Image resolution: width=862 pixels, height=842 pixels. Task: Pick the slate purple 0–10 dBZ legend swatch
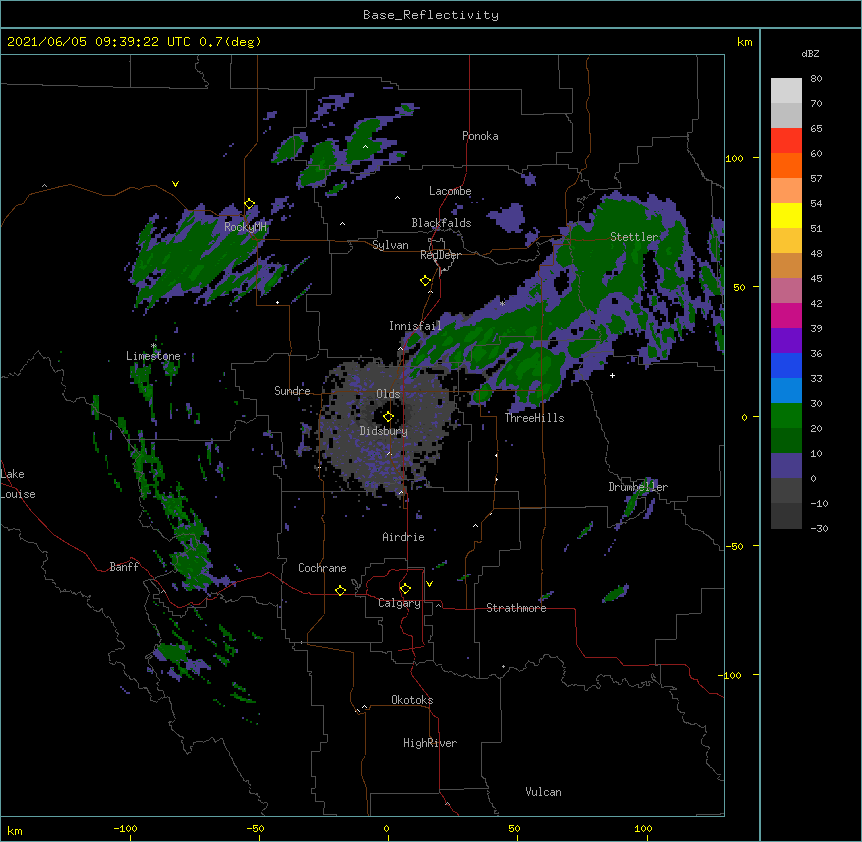(786, 466)
